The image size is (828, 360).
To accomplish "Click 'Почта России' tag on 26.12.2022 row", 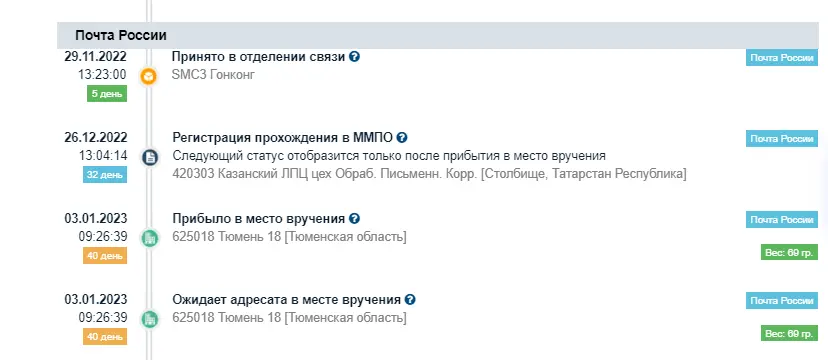I will 782,139.
